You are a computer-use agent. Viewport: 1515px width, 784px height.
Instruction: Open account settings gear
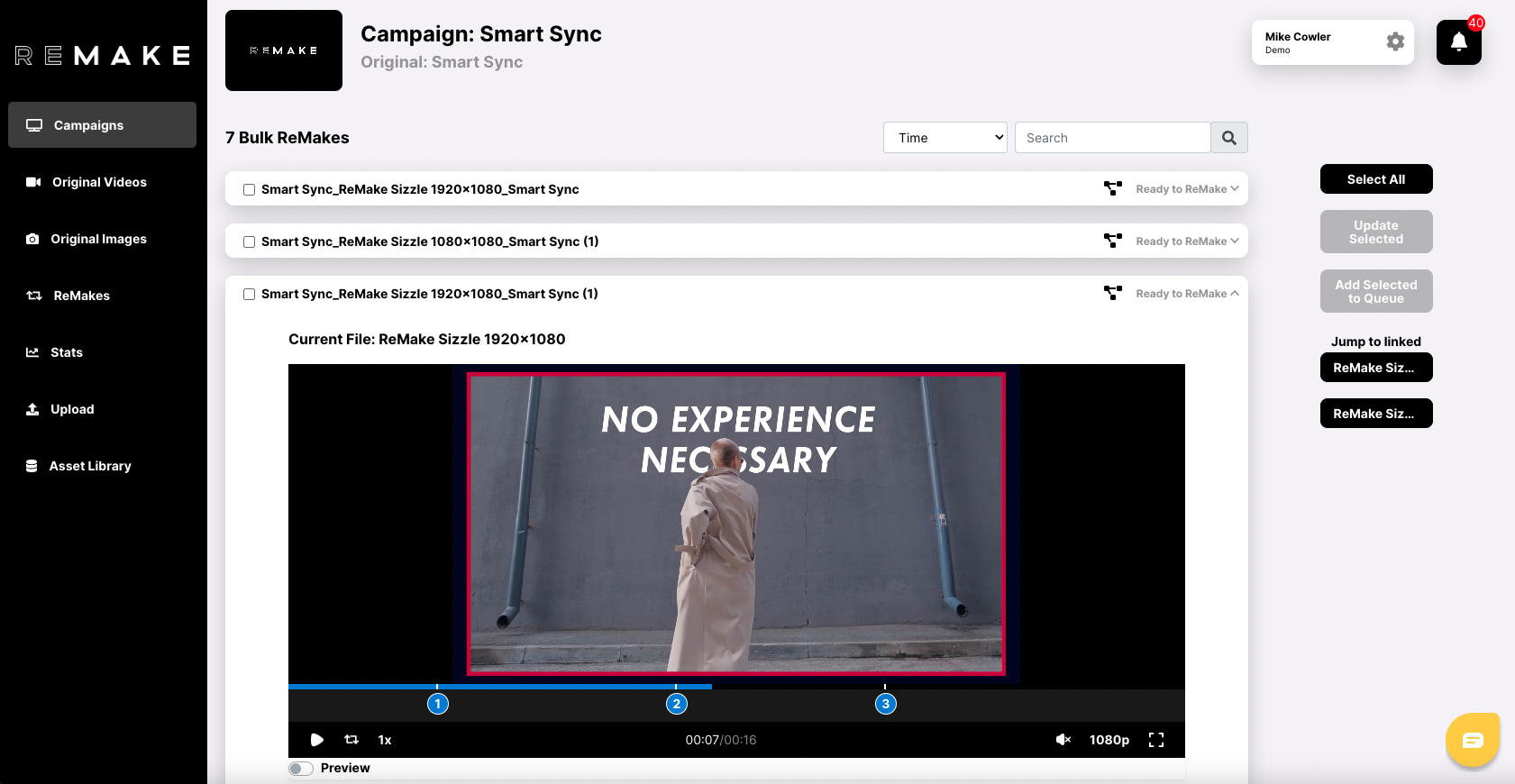point(1395,41)
